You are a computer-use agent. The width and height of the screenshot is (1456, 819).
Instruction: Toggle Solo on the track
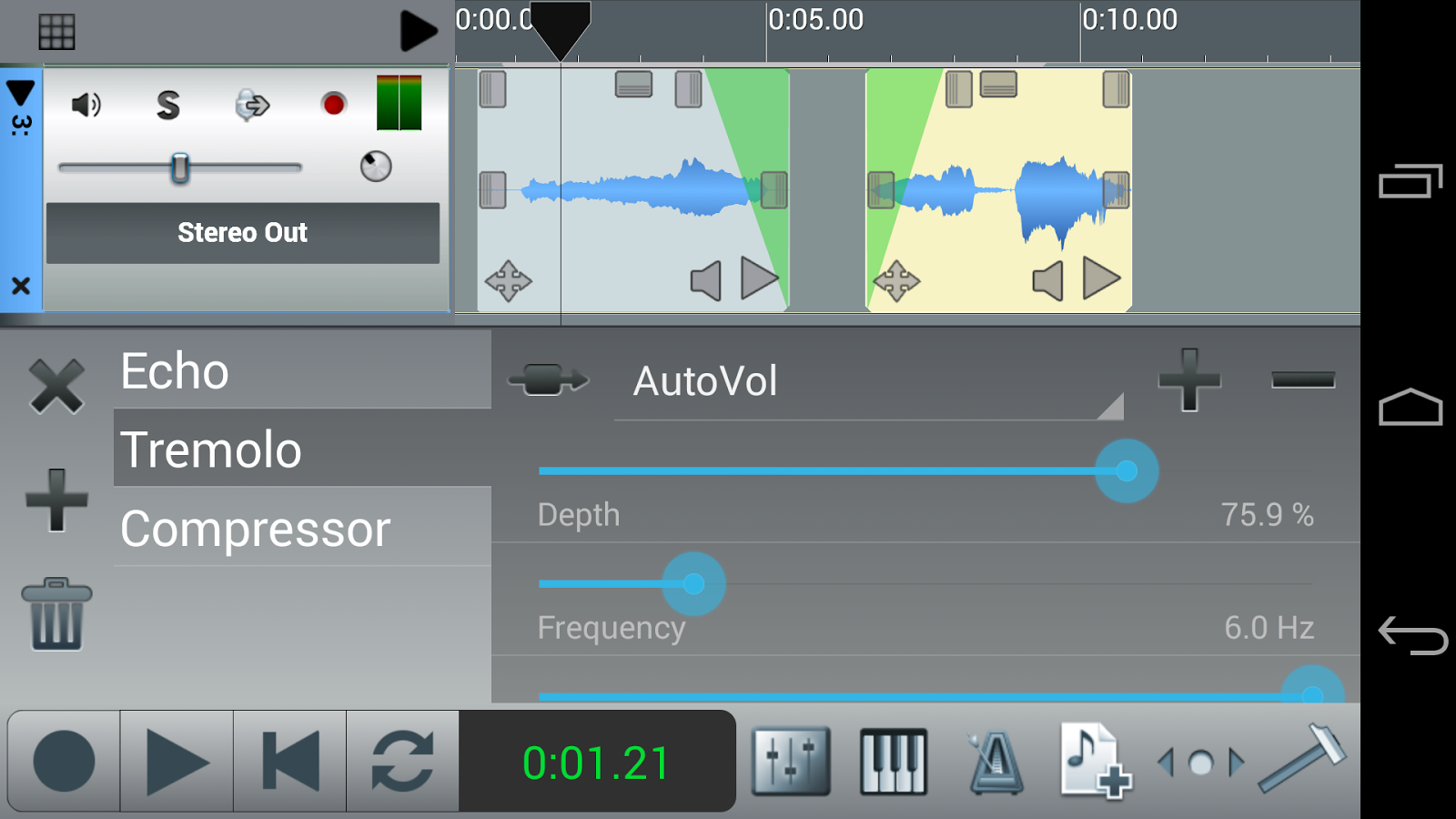pyautogui.click(x=168, y=106)
